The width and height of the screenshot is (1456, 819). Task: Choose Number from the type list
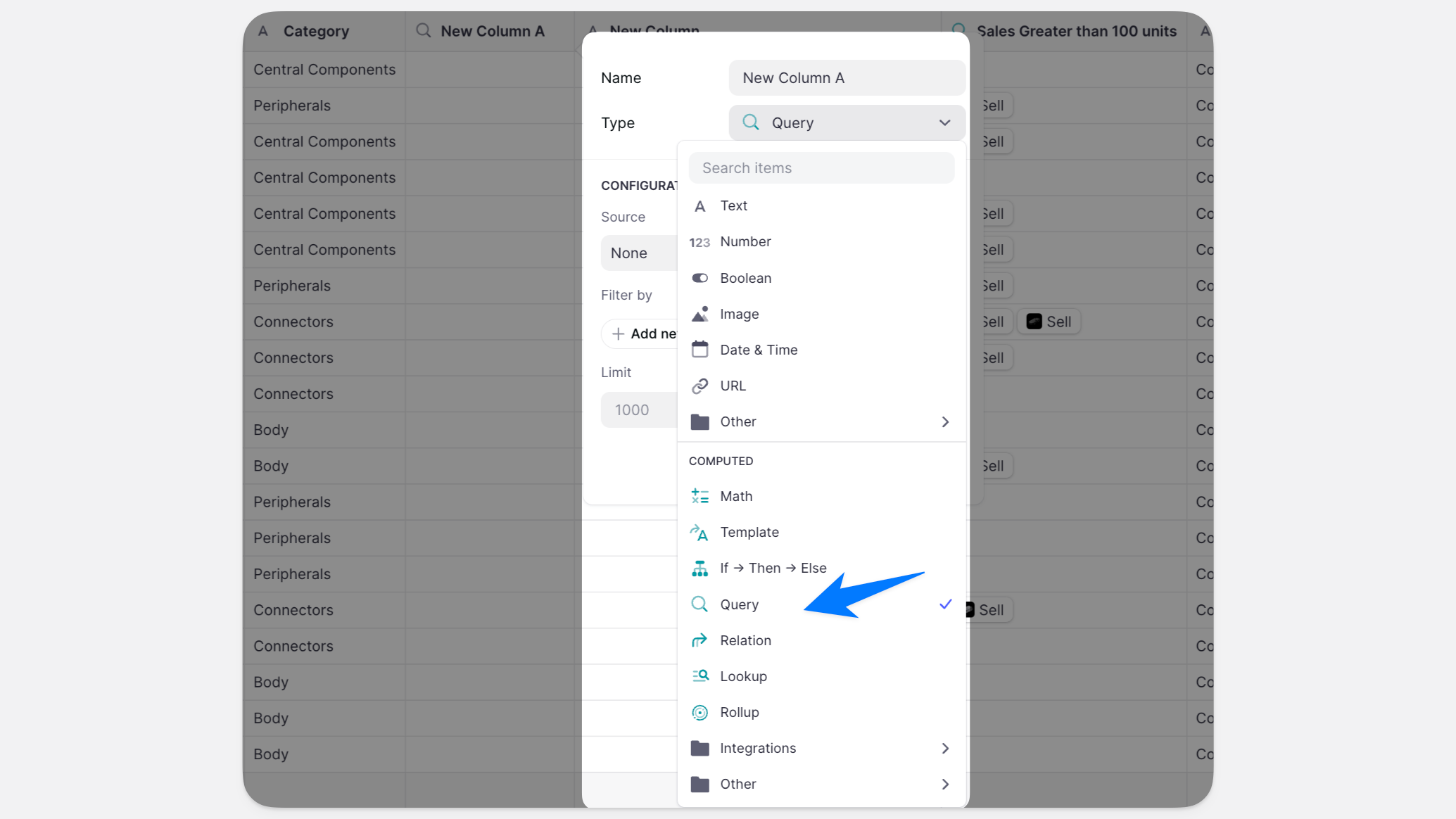[x=745, y=241]
